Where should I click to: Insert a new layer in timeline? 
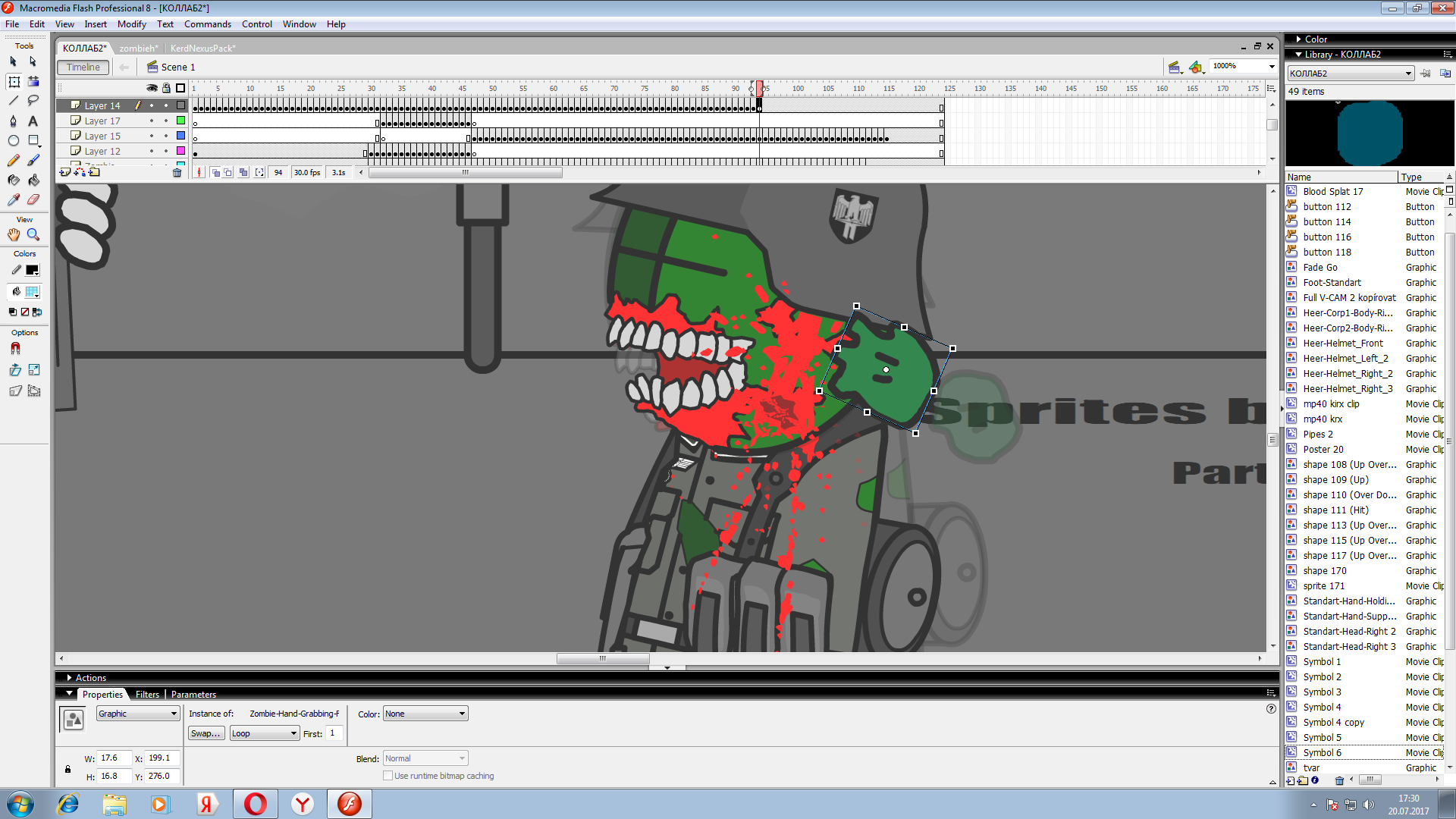(64, 172)
